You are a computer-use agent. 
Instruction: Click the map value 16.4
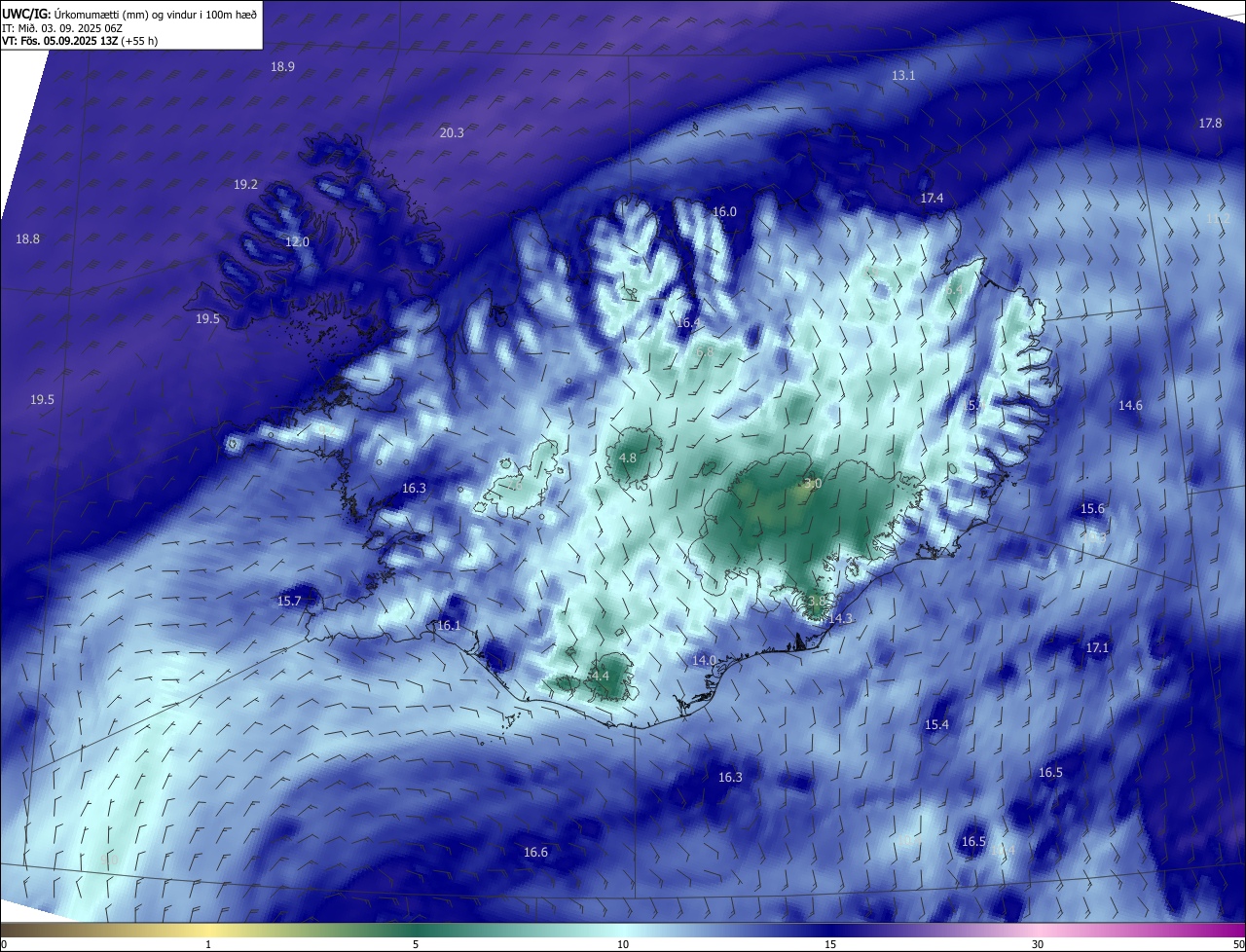click(x=687, y=322)
